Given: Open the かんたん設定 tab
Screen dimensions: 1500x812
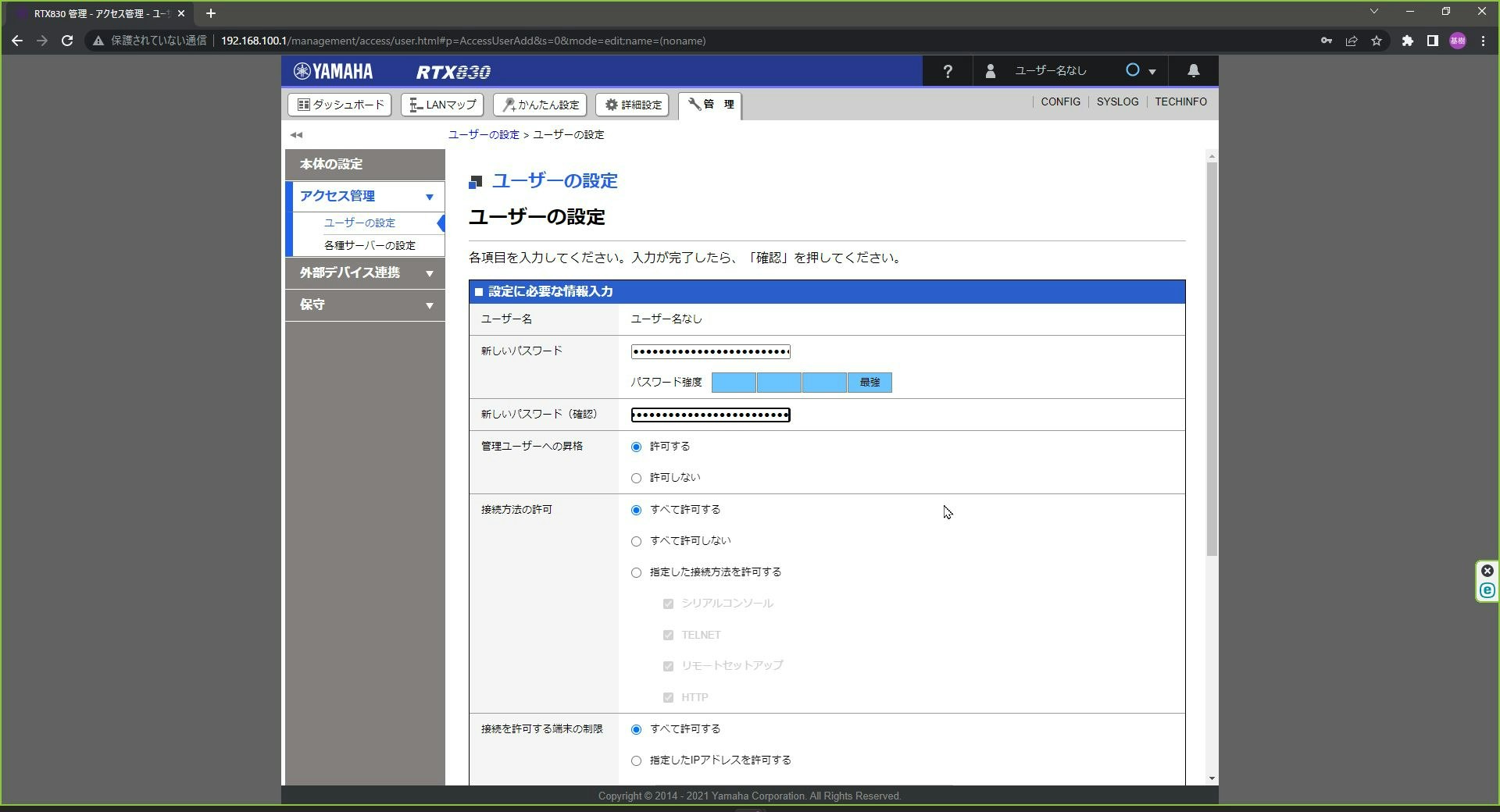Looking at the screenshot, I should 540,105.
